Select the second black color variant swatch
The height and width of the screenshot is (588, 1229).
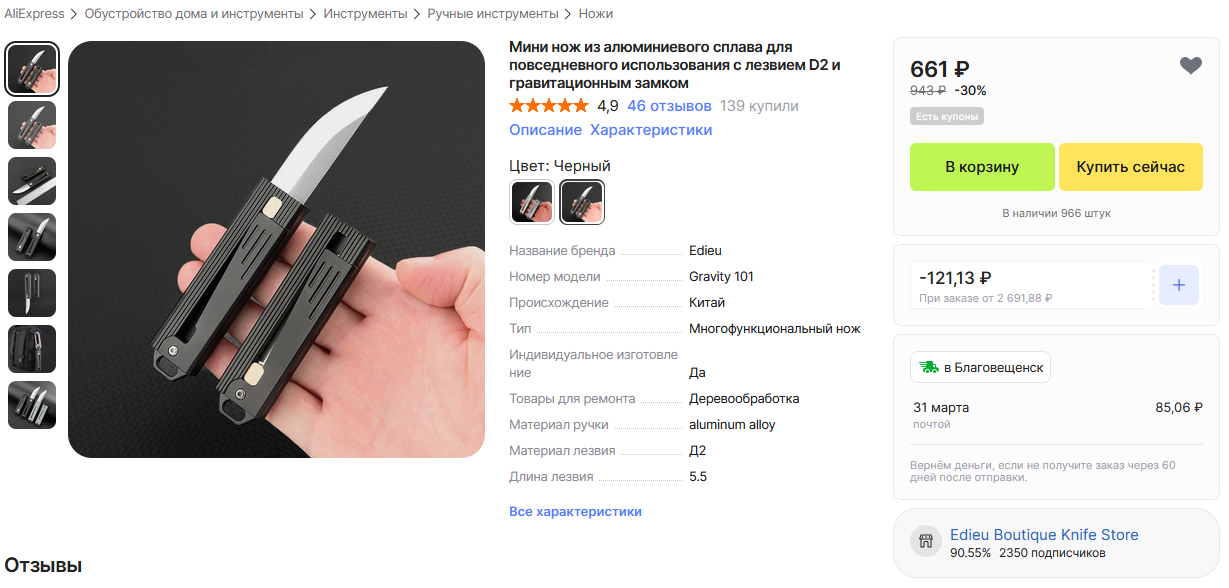pyautogui.click(x=582, y=202)
